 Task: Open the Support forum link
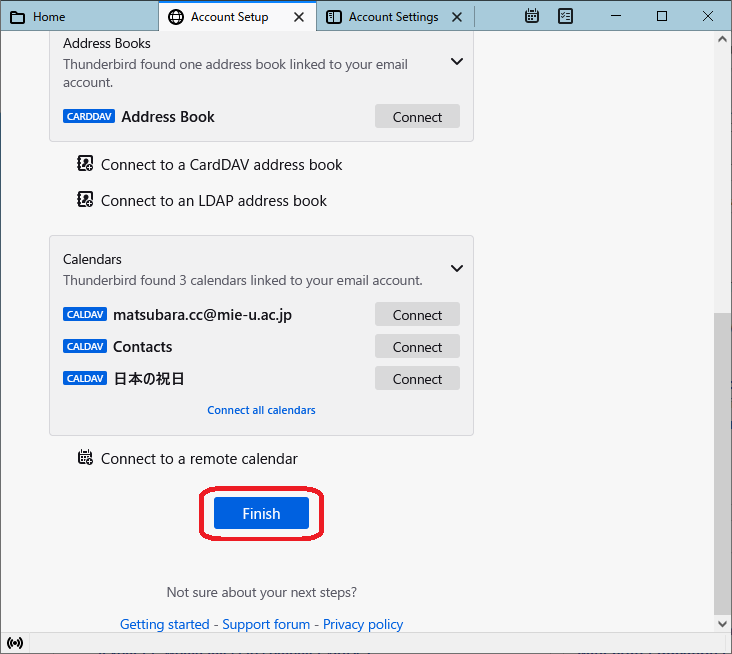tap(266, 624)
